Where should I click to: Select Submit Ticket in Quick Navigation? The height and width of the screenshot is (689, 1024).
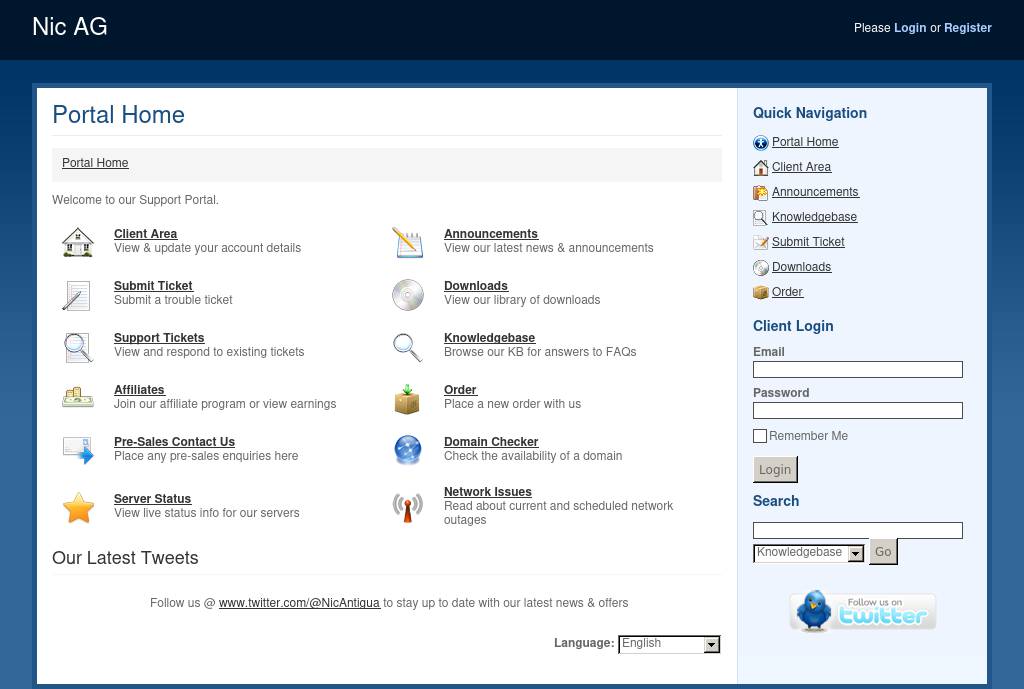[x=808, y=242]
